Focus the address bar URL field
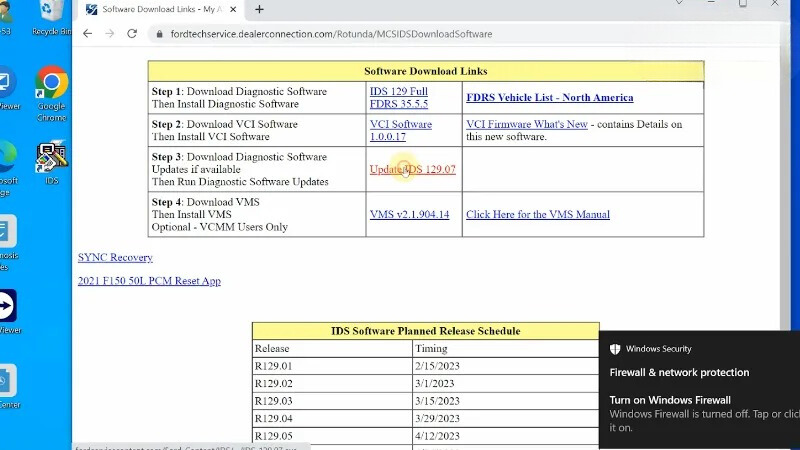This screenshot has height=450, width=800. point(331,34)
